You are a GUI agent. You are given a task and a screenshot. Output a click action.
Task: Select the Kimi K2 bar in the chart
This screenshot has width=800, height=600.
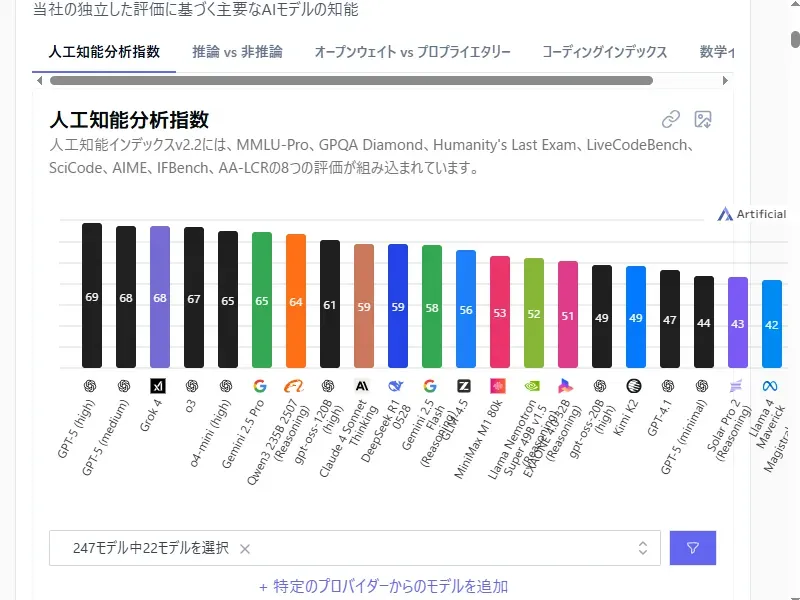point(635,320)
